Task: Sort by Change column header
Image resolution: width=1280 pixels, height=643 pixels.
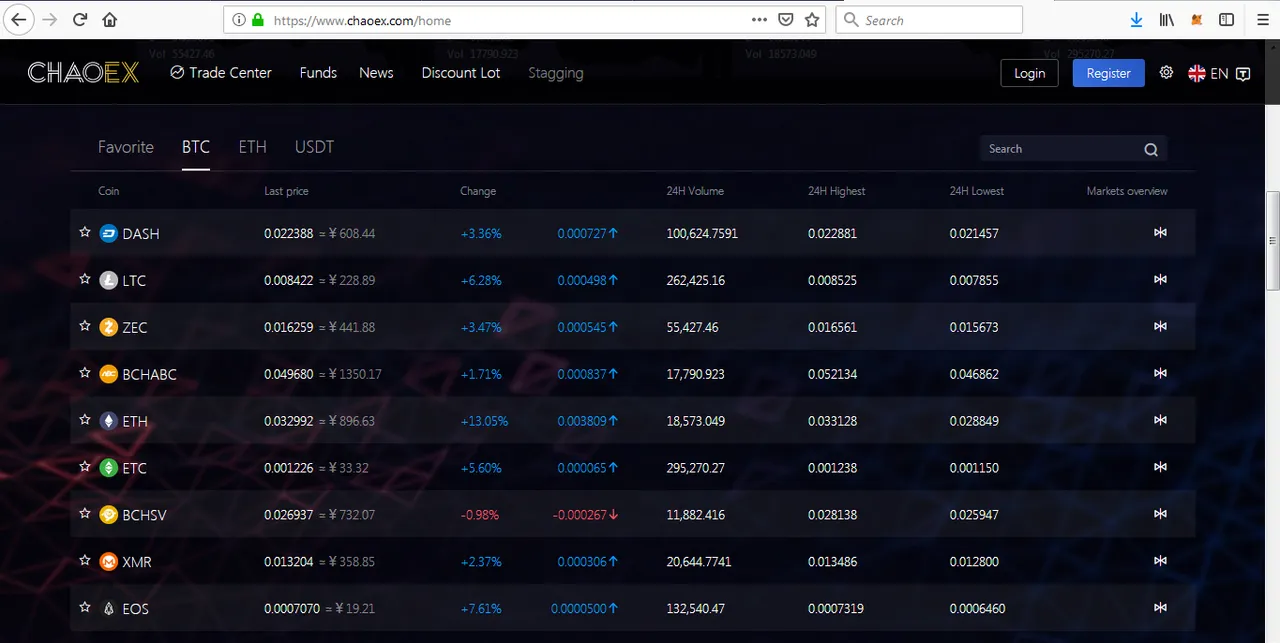Action: (478, 191)
